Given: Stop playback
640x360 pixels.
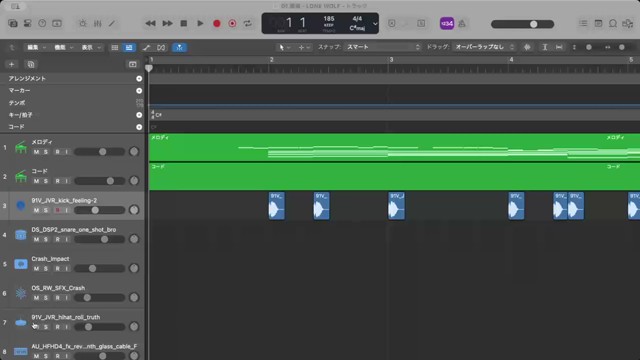Looking at the screenshot, I should (184, 24).
